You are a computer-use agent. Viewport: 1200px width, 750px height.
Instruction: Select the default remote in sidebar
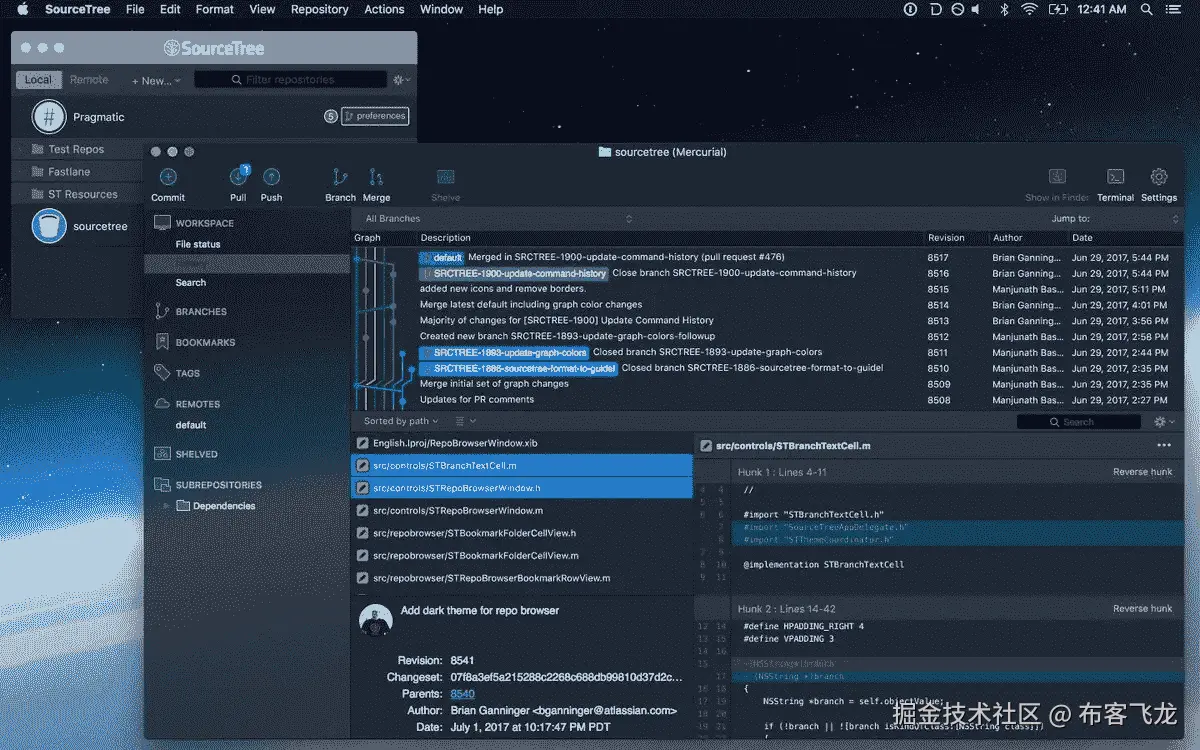[x=191, y=425]
